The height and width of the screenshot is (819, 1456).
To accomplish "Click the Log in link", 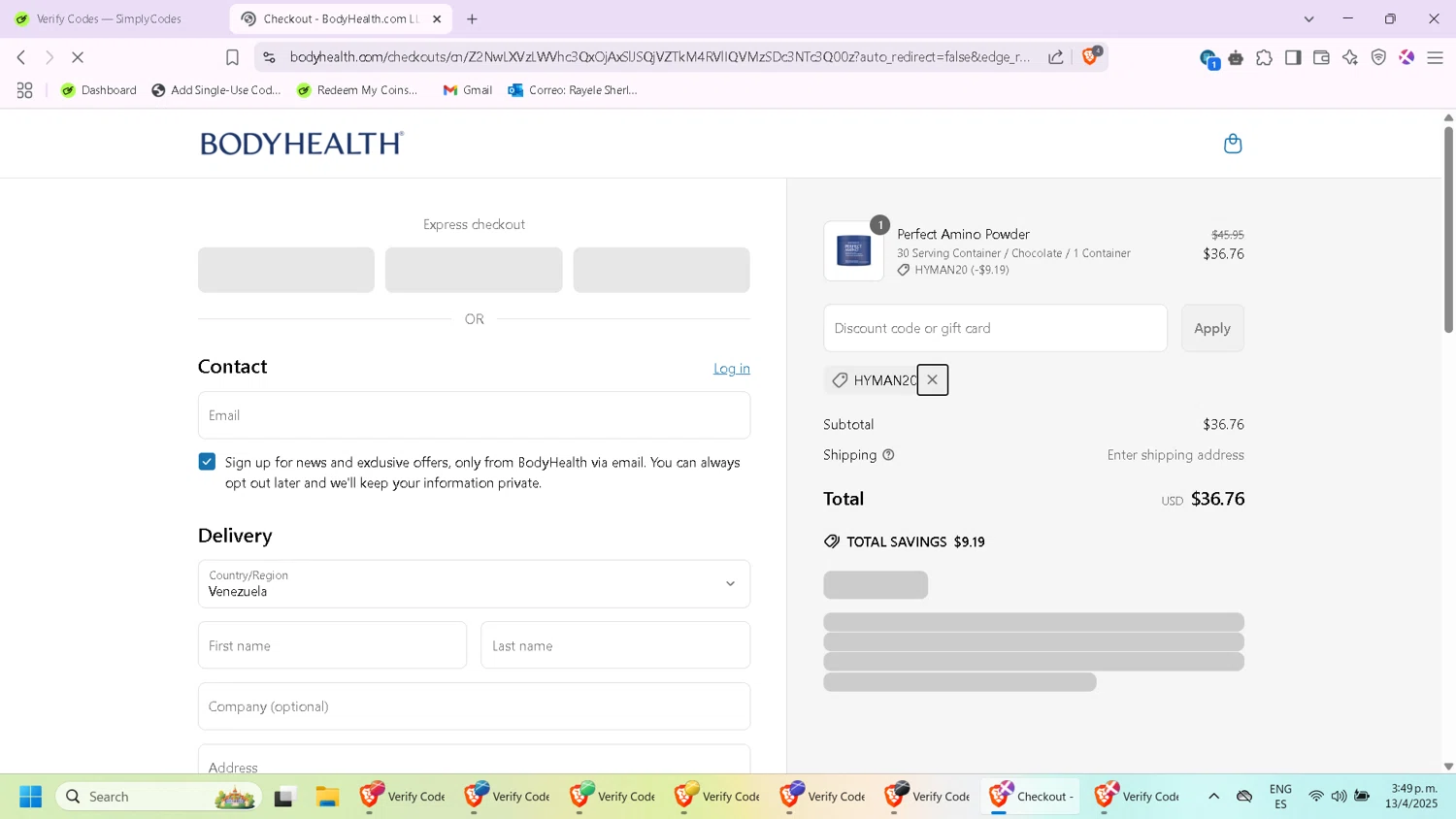I will point(732,369).
